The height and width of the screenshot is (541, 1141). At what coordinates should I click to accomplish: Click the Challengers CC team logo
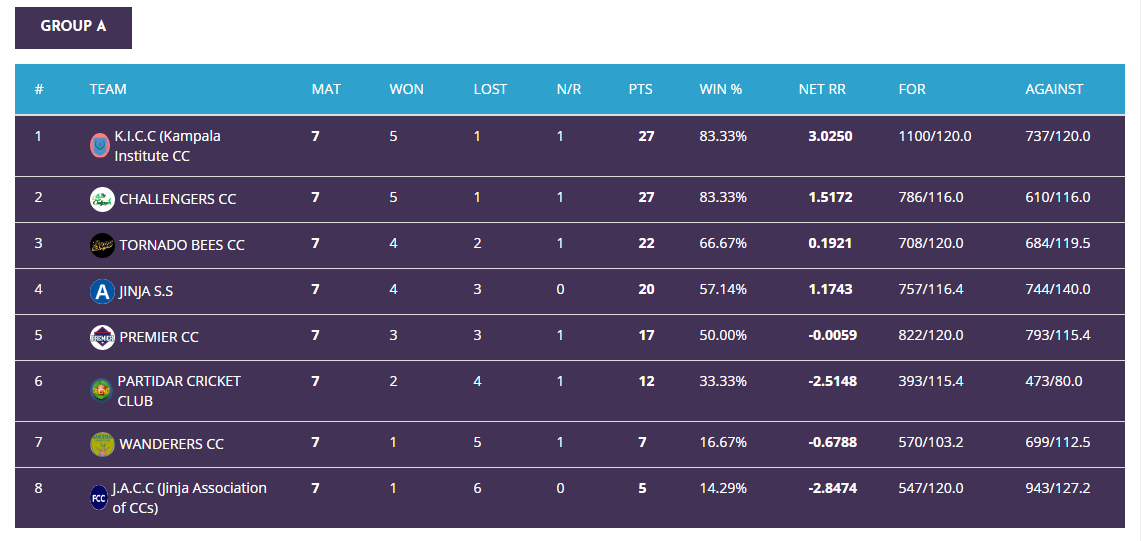click(102, 199)
